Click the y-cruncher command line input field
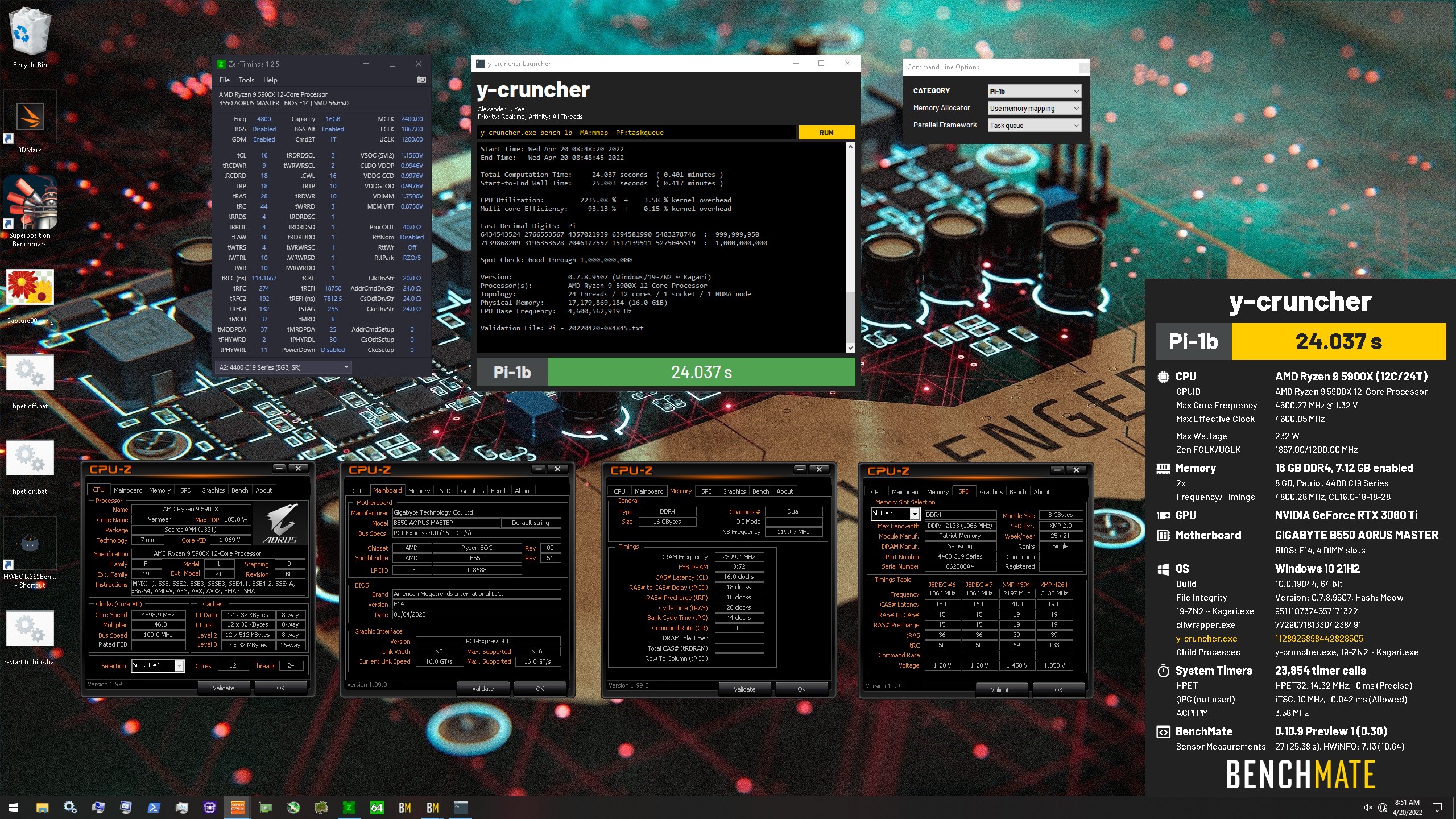Viewport: 1456px width, 819px height. click(x=636, y=133)
